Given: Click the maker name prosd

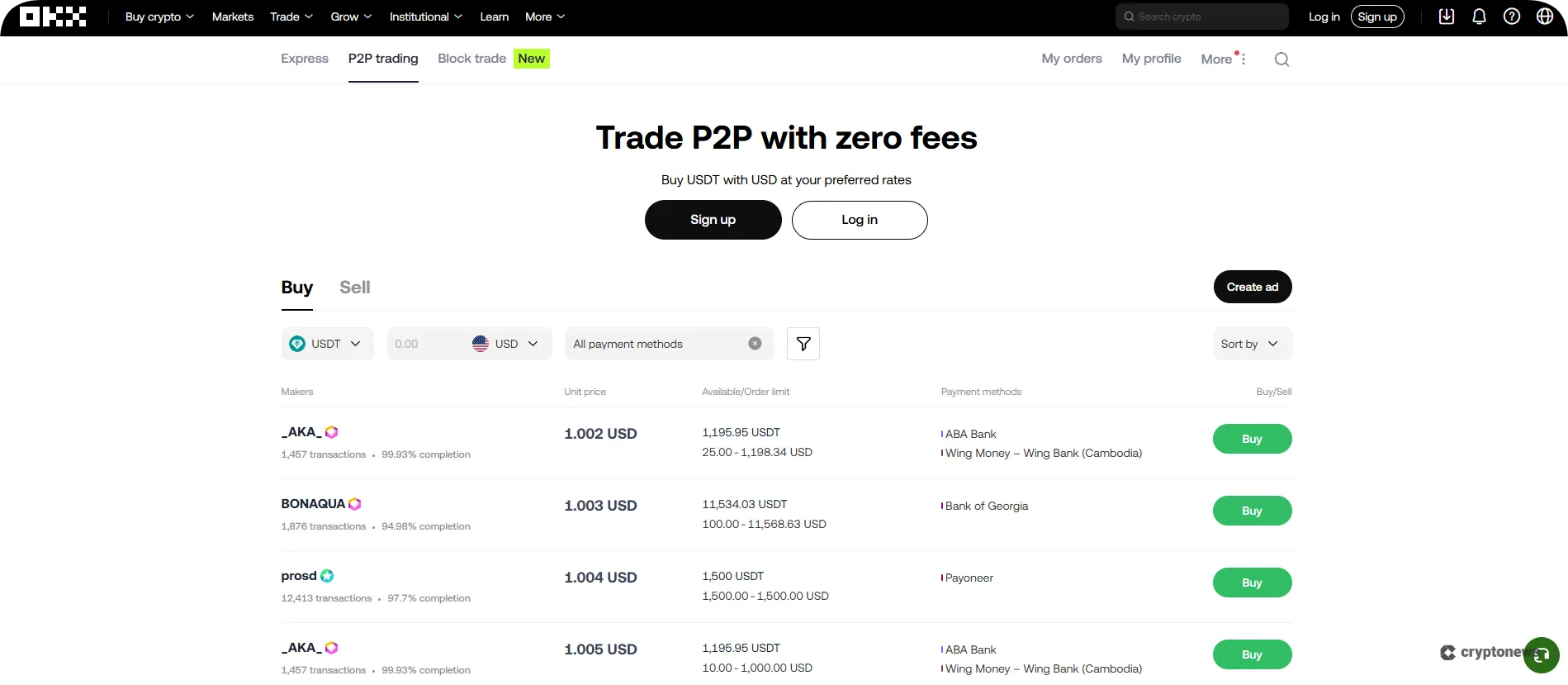Looking at the screenshot, I should coord(298,576).
